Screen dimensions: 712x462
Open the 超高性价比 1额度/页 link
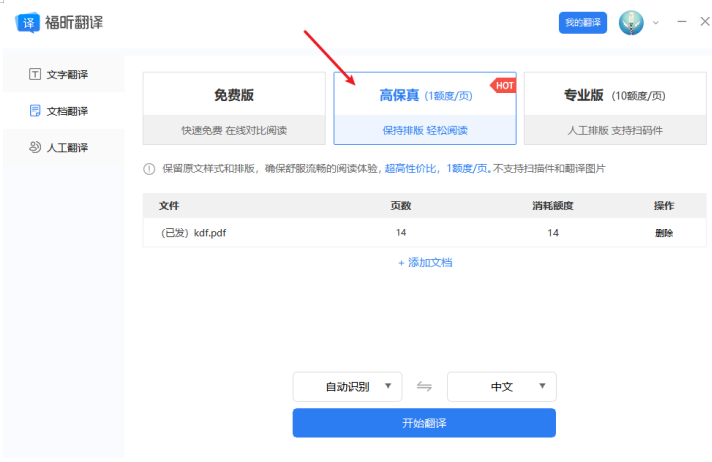coord(438,169)
